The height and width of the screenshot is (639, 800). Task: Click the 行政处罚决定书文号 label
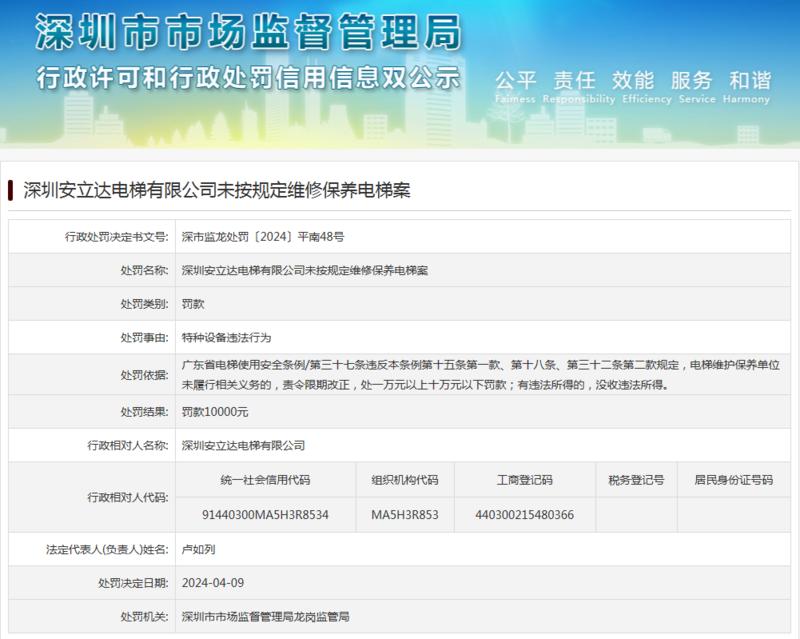(x=117, y=237)
